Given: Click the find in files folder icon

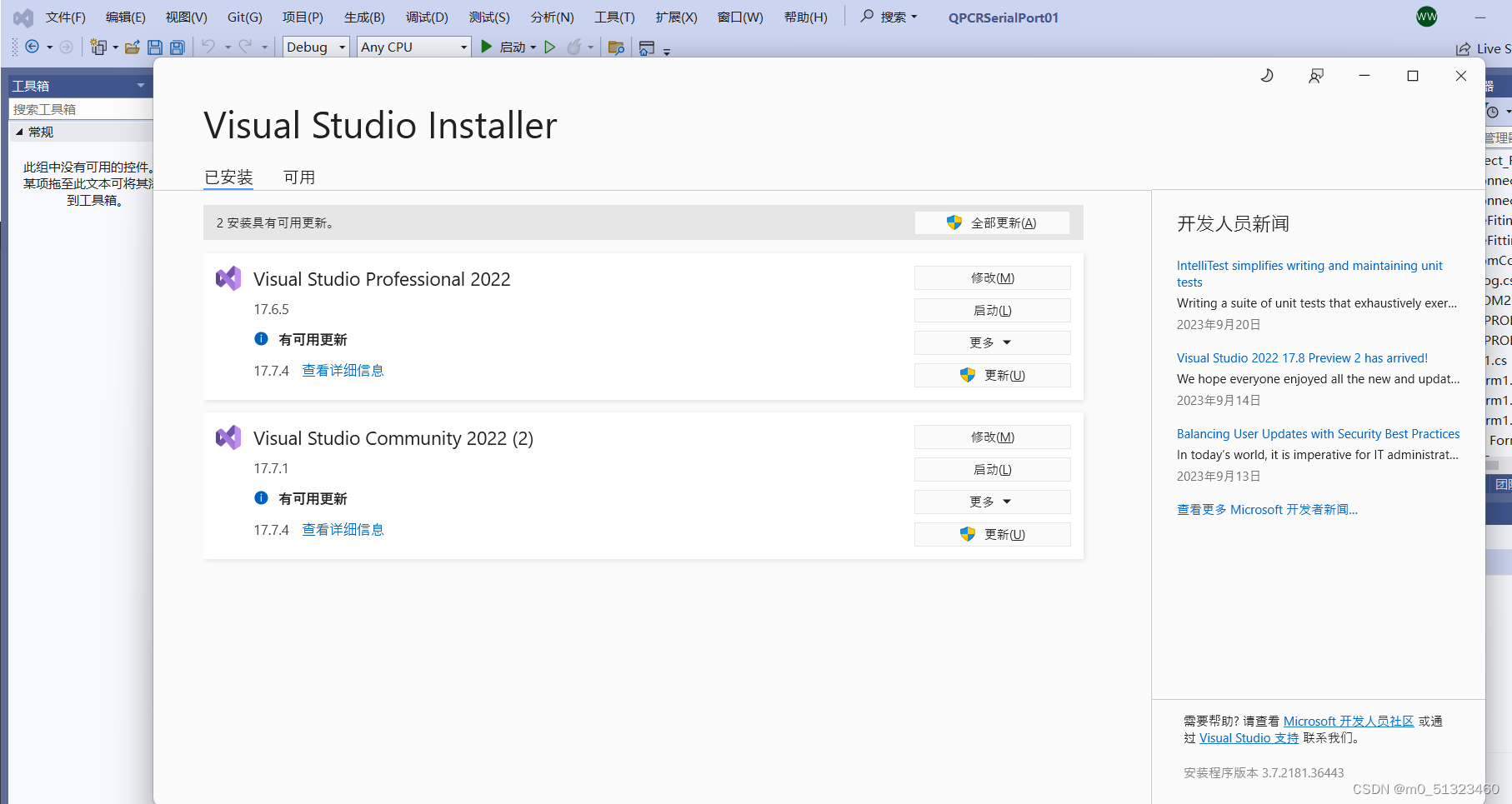Looking at the screenshot, I should pyautogui.click(x=616, y=47).
